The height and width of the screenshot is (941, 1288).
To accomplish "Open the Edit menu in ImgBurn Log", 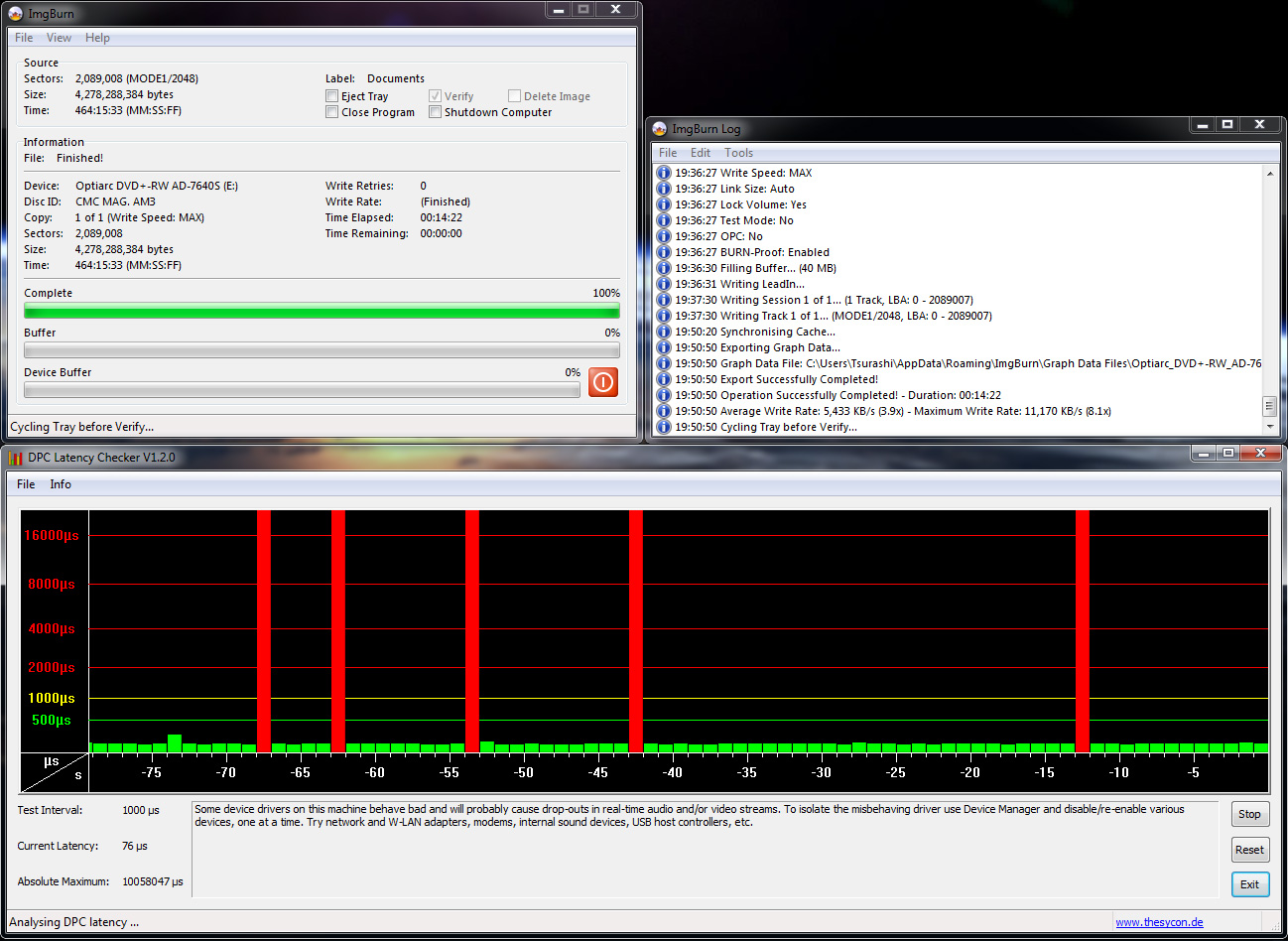I will pos(701,153).
